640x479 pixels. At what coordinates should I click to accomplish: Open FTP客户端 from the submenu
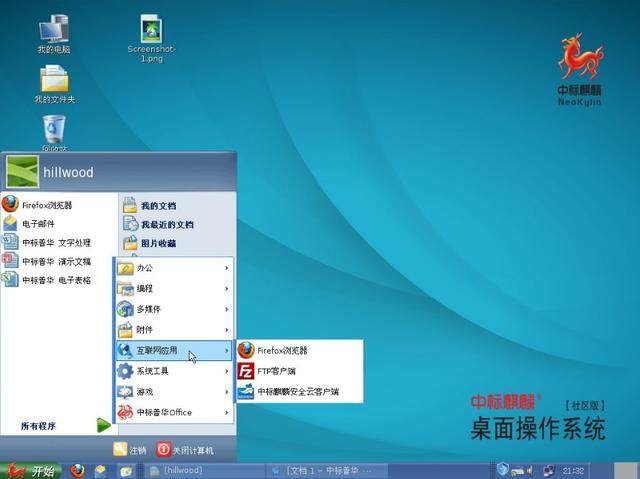[x=300, y=371]
